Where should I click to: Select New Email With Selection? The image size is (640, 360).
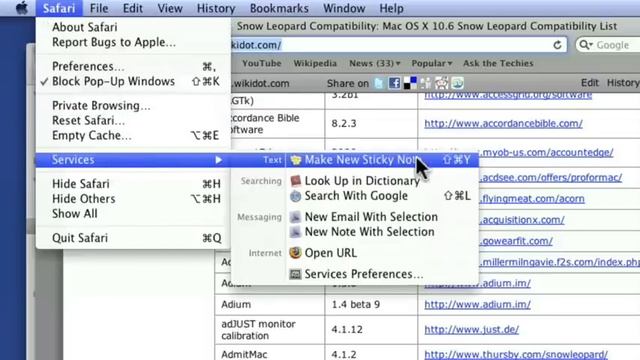click(x=382, y=217)
